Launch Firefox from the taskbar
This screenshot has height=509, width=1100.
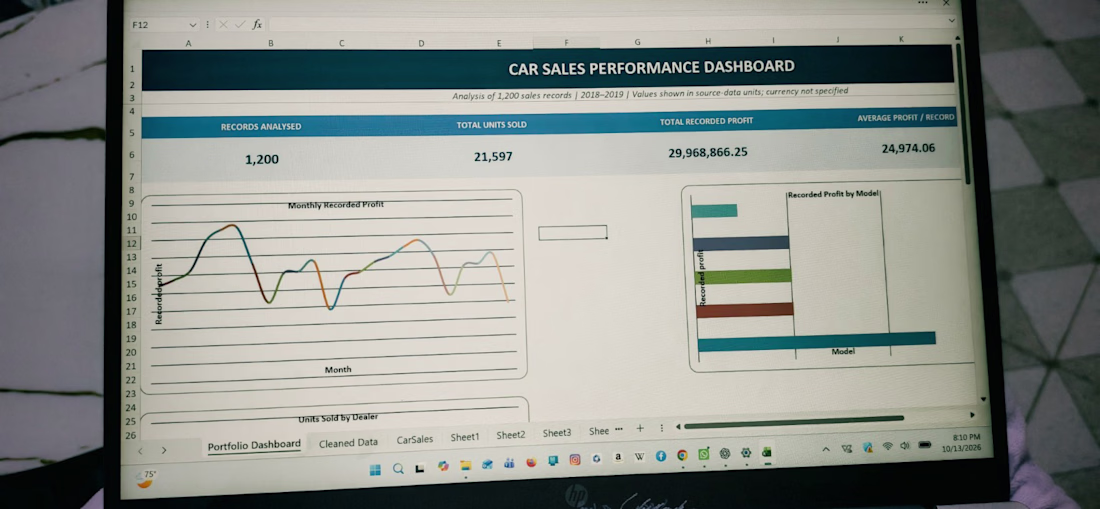tap(531, 462)
